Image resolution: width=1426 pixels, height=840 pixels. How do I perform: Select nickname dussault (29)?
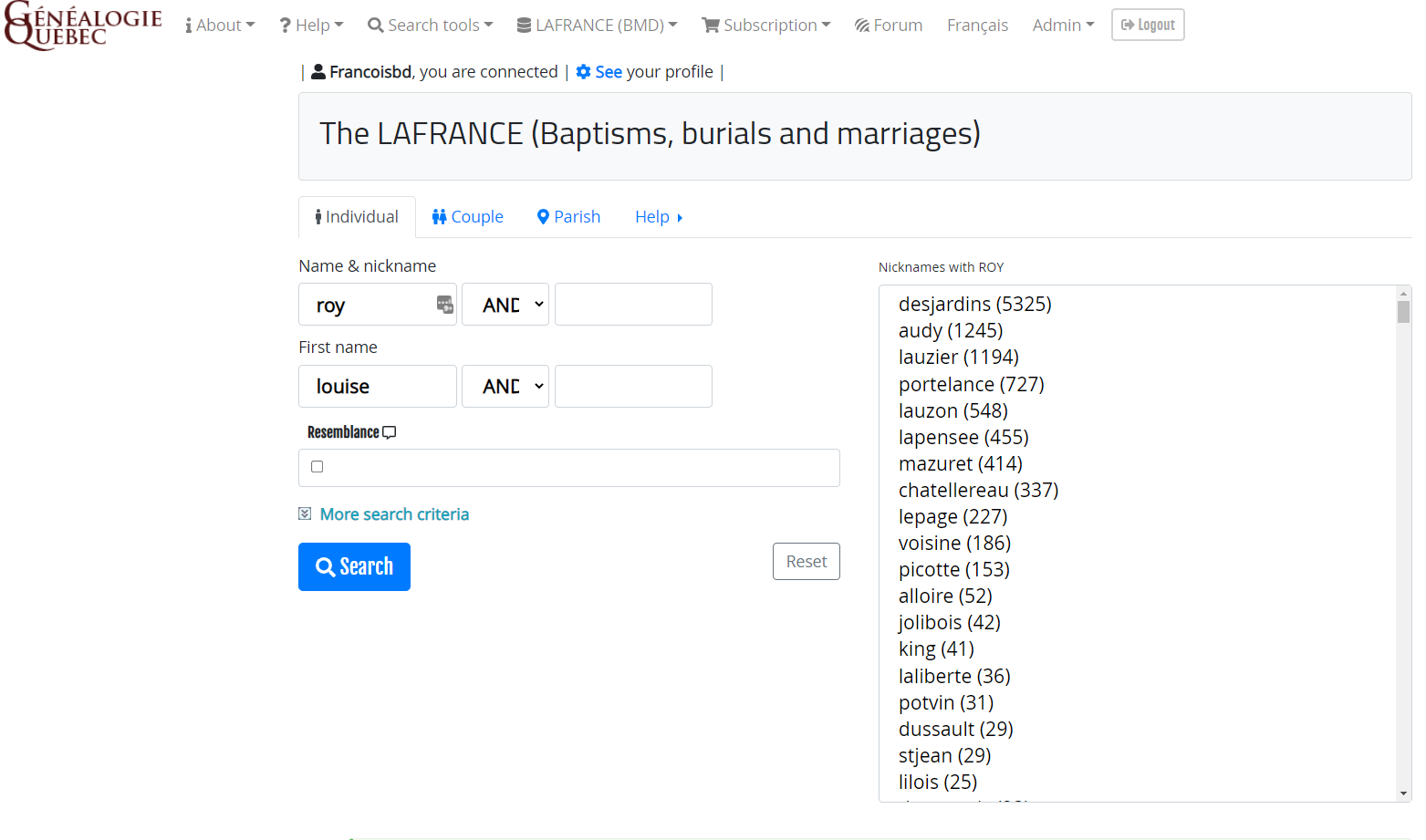click(956, 729)
